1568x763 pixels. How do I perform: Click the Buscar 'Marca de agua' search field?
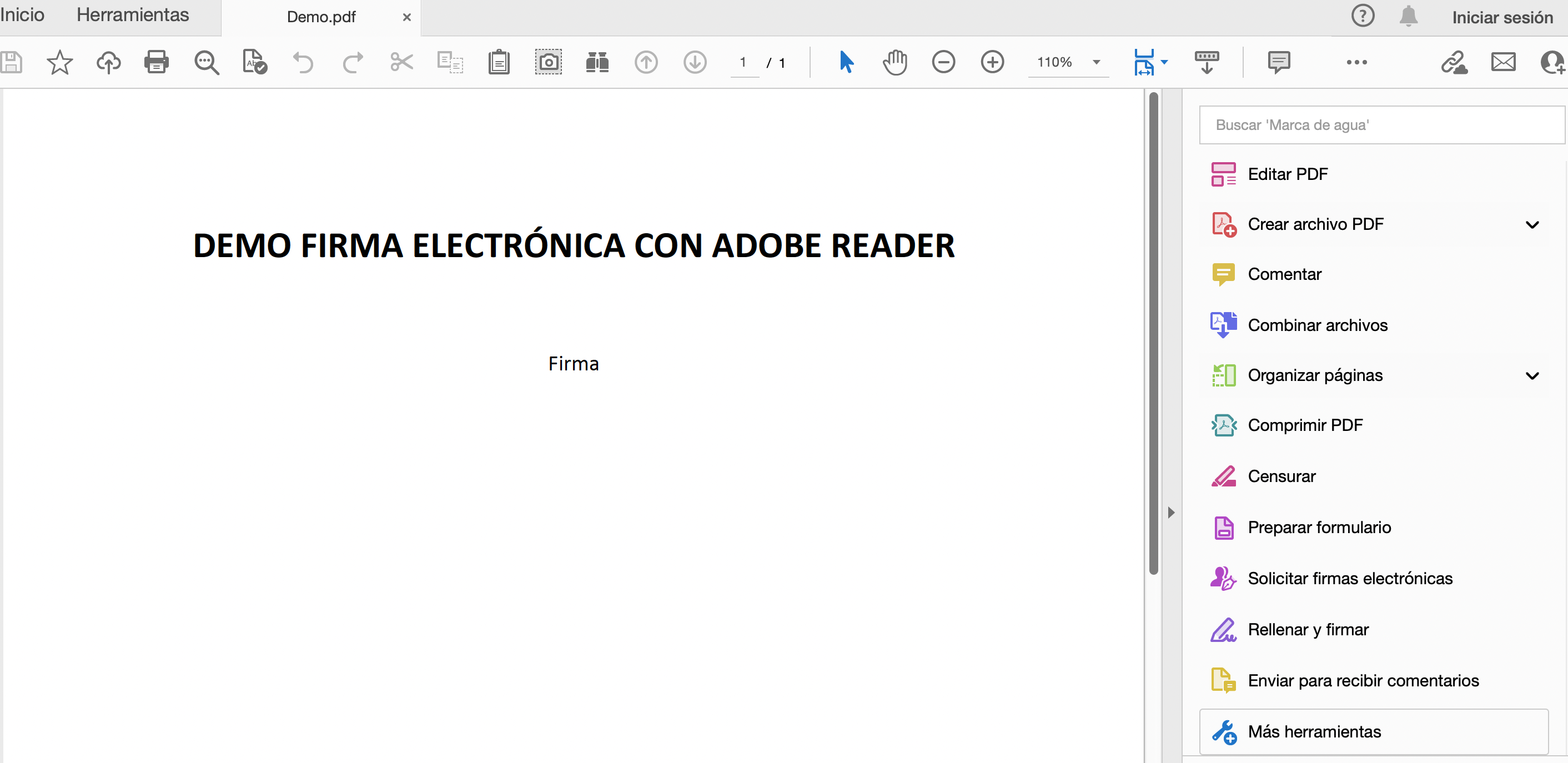1382,125
